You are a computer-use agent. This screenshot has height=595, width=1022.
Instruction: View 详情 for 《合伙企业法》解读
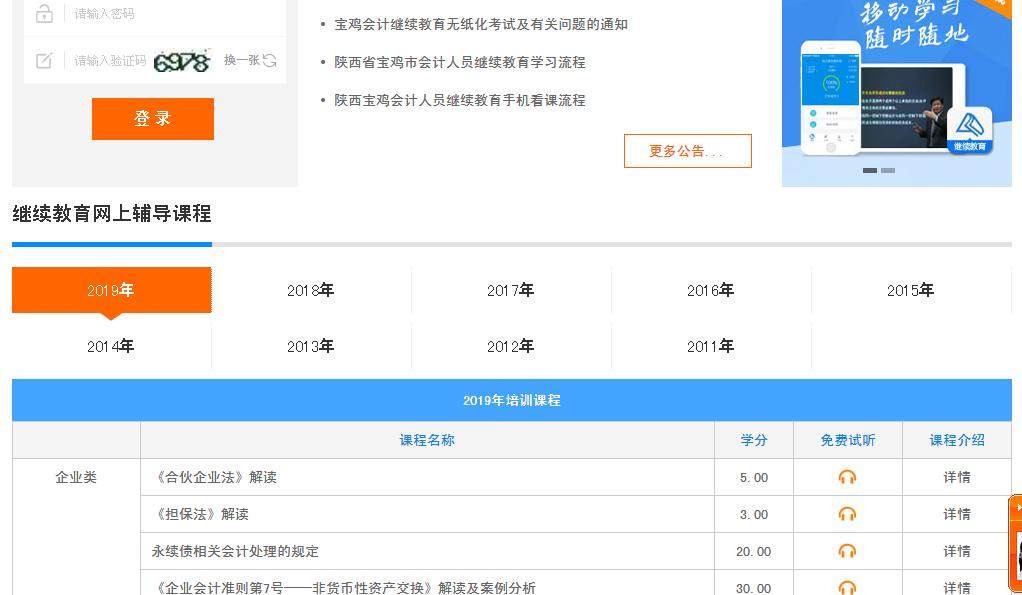(x=957, y=477)
